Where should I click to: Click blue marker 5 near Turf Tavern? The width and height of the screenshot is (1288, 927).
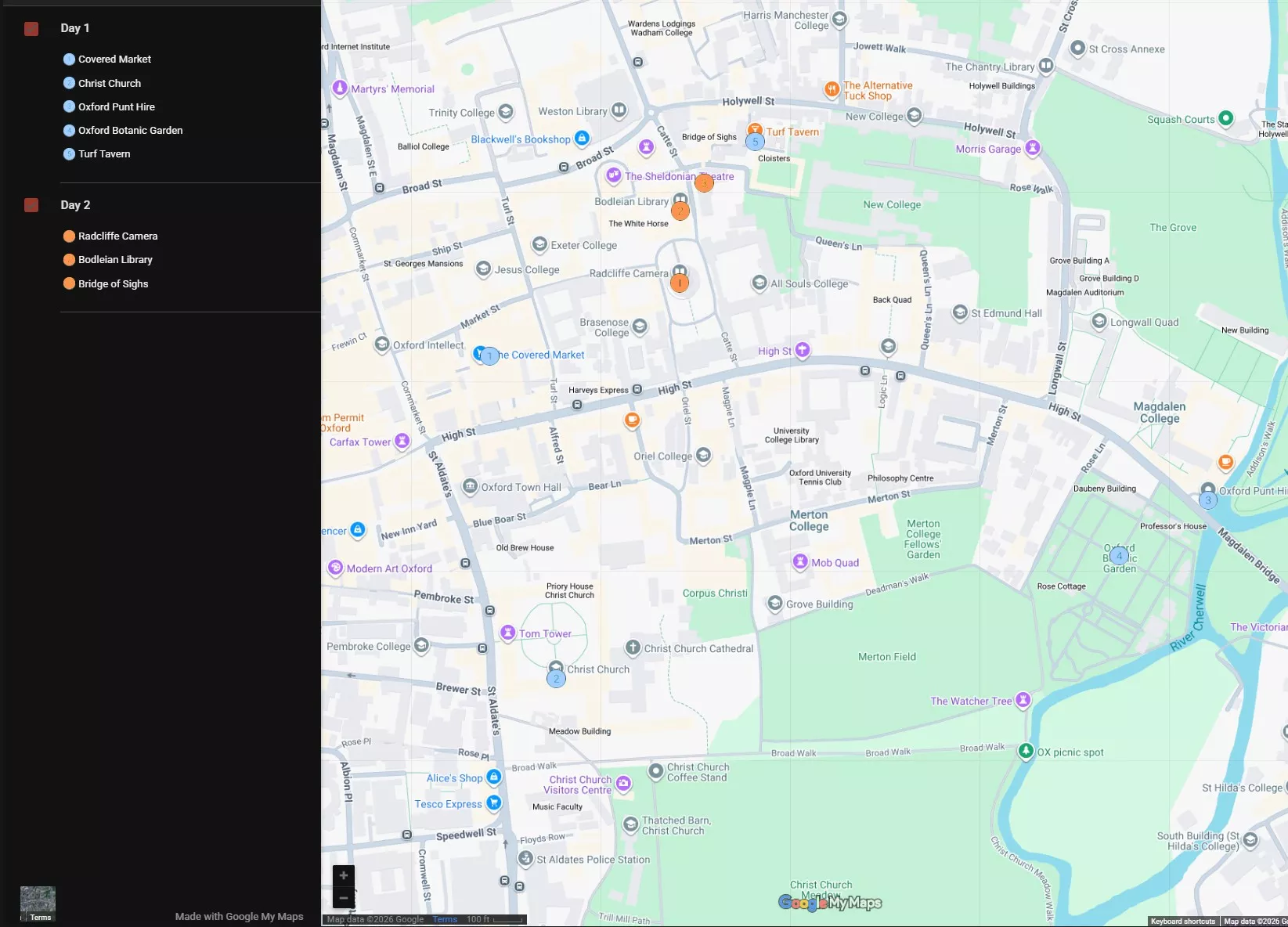click(755, 142)
